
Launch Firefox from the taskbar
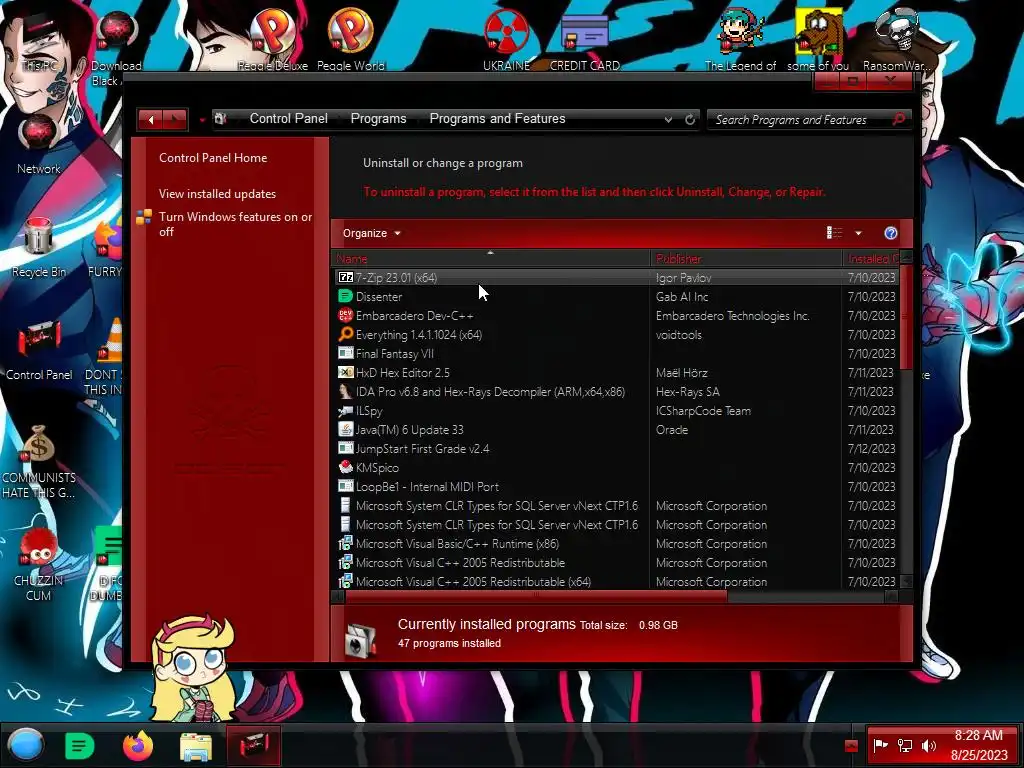[138, 746]
